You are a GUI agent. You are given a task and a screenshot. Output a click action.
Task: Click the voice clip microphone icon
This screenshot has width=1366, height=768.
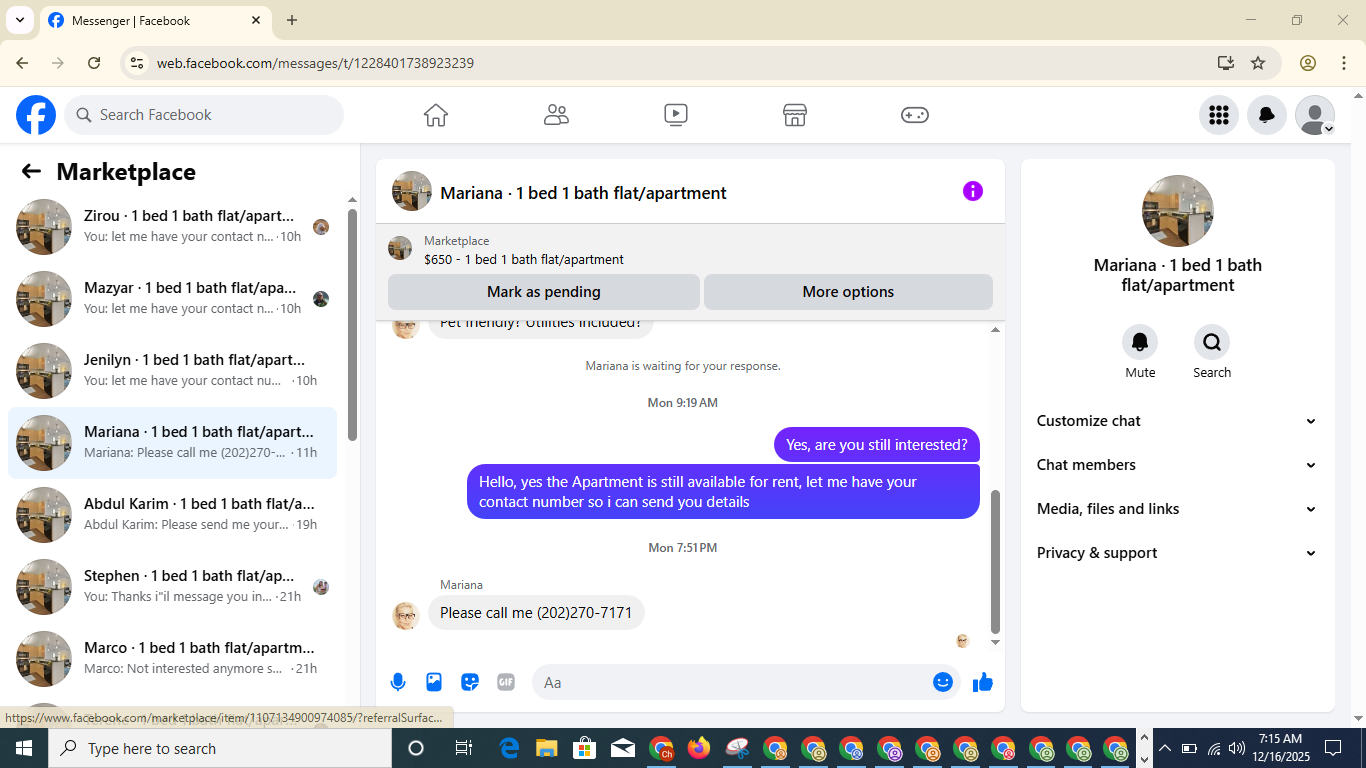pyautogui.click(x=398, y=682)
